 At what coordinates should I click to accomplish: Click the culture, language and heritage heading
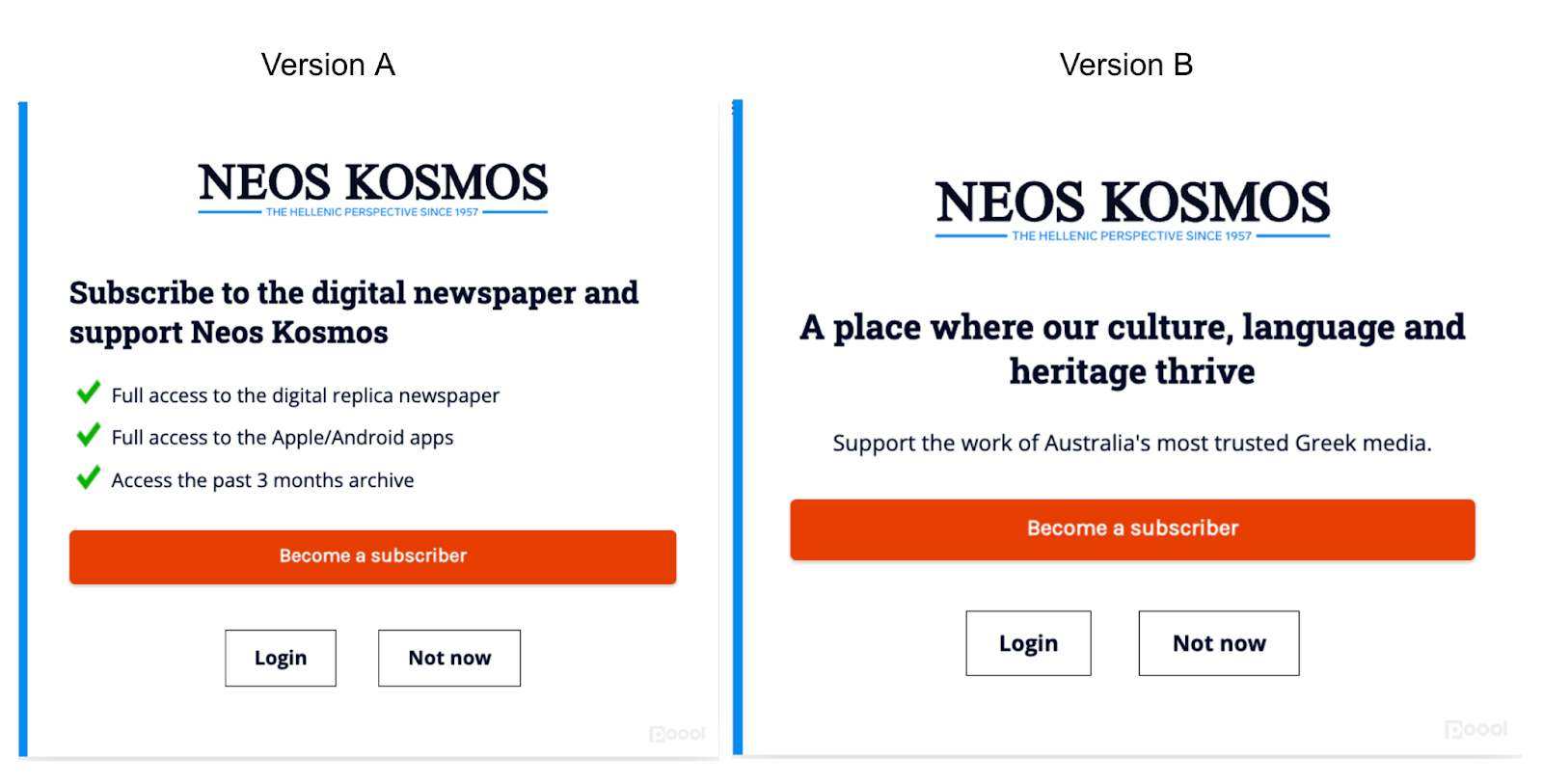[1131, 348]
